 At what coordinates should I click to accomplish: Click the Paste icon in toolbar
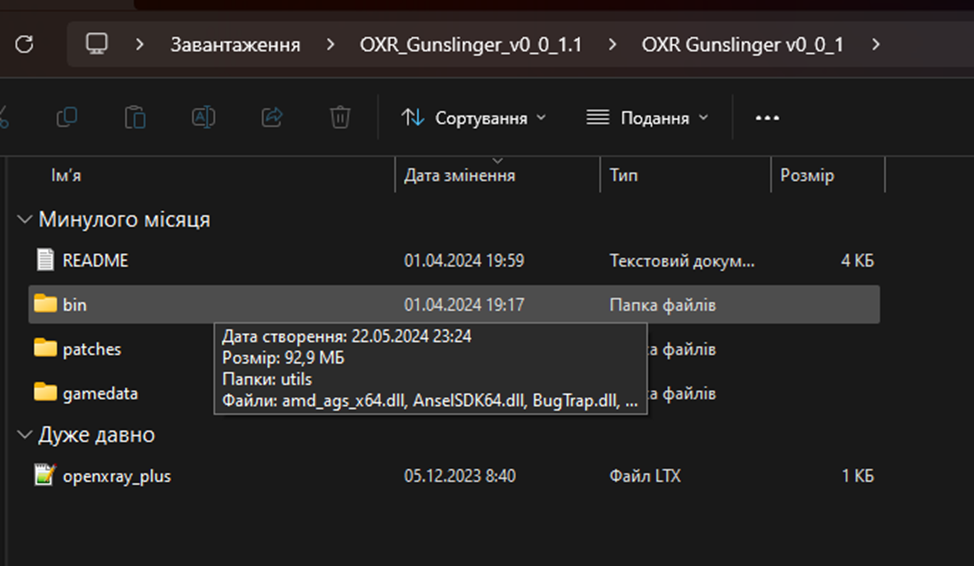[135, 117]
